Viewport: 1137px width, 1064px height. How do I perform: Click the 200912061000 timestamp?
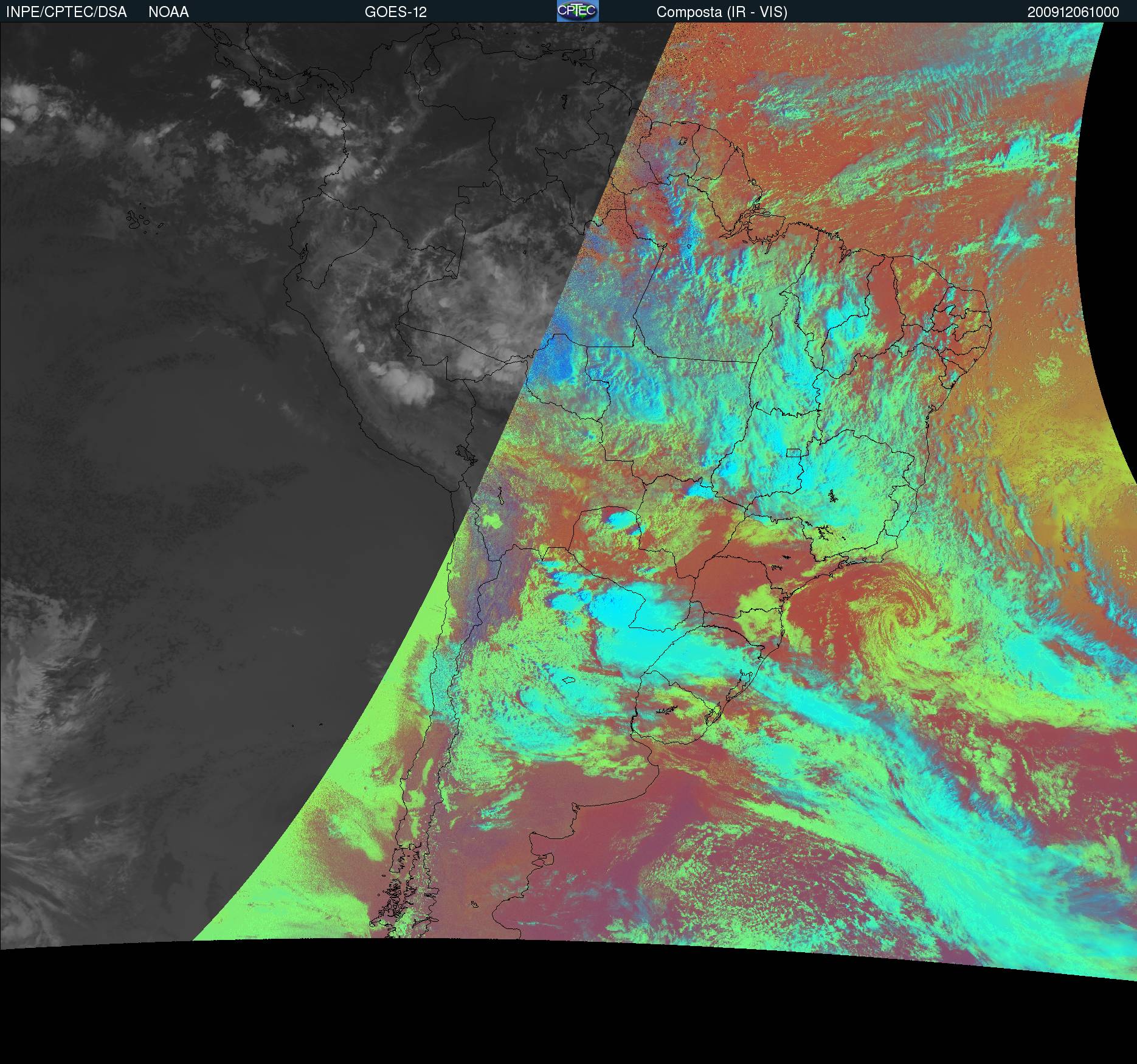(x=1073, y=12)
